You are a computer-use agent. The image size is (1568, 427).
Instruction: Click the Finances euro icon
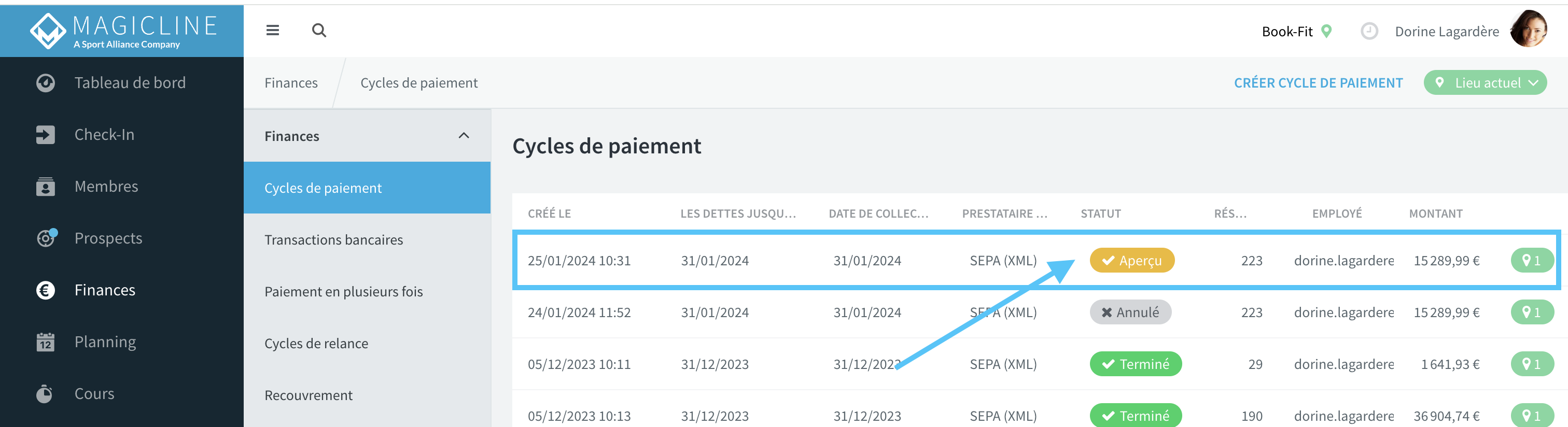point(46,290)
